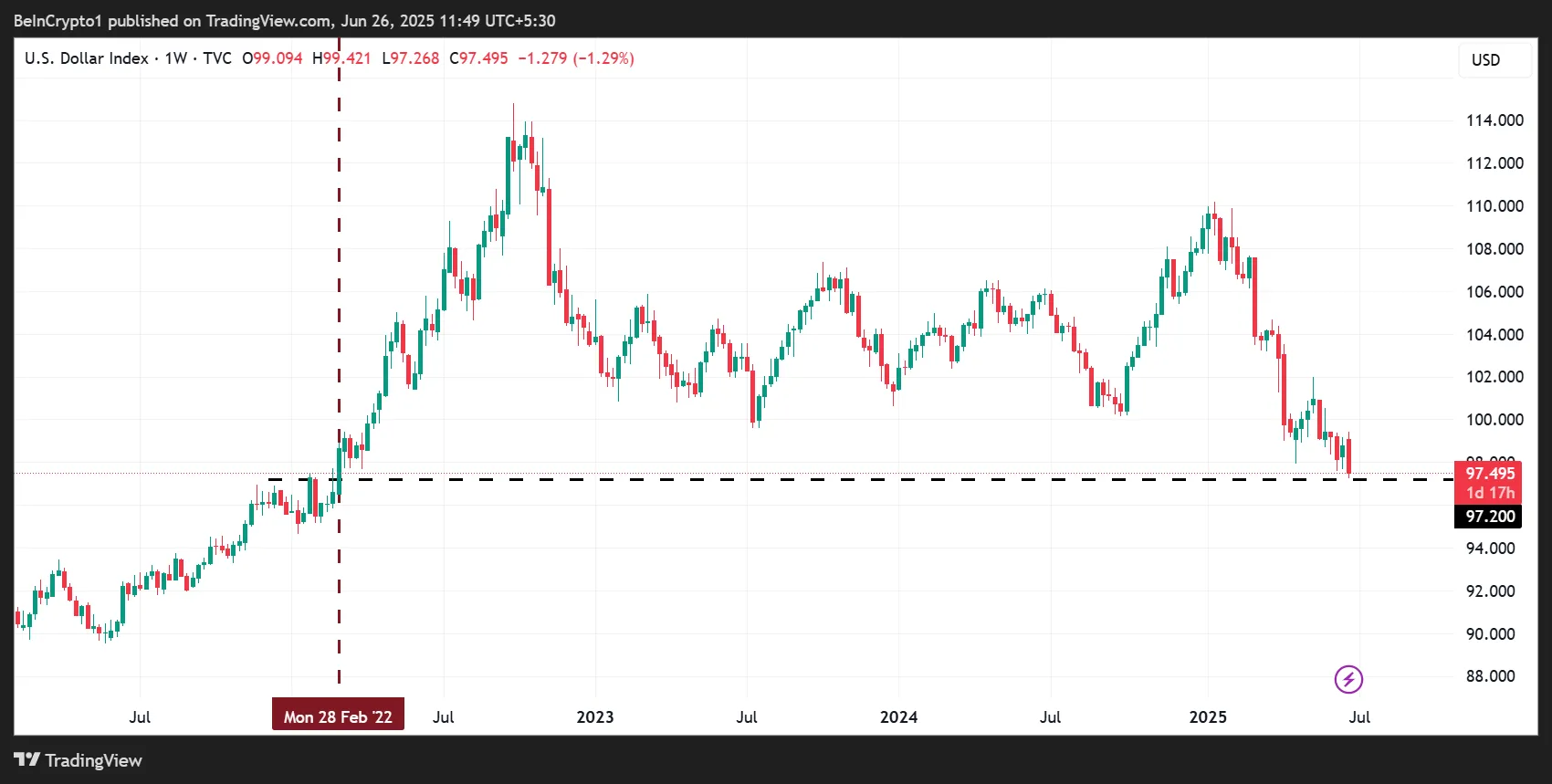Click the Mon 28 Feb '22 date marker

(x=338, y=716)
